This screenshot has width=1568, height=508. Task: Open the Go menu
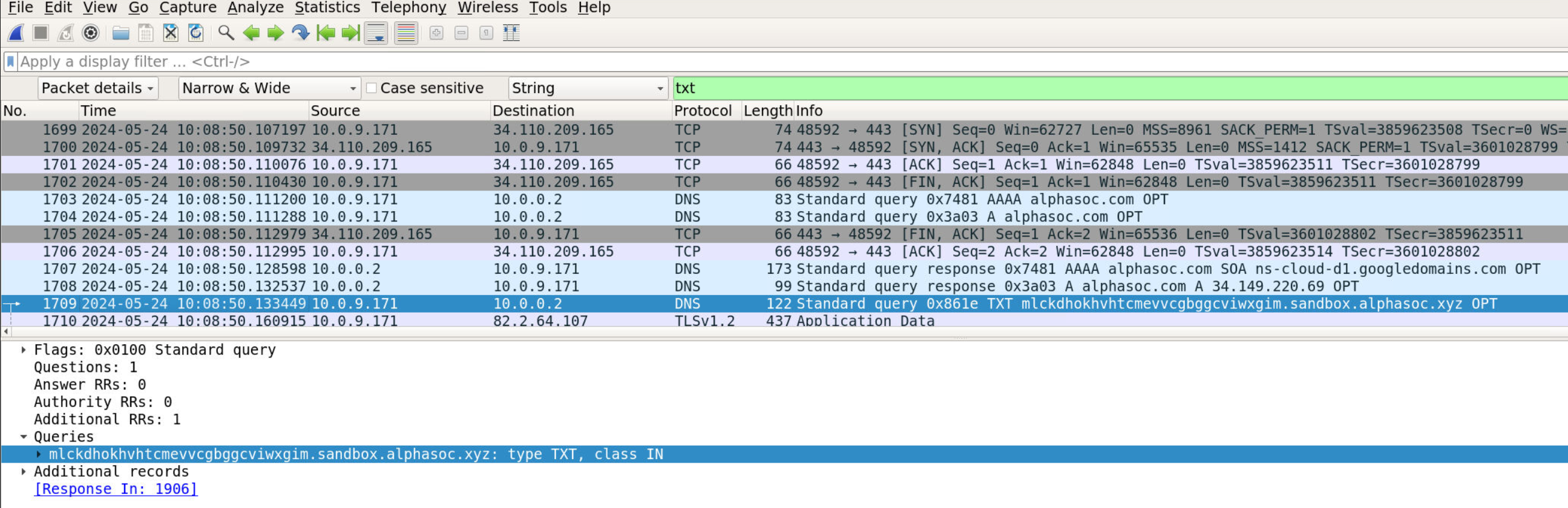(x=138, y=7)
